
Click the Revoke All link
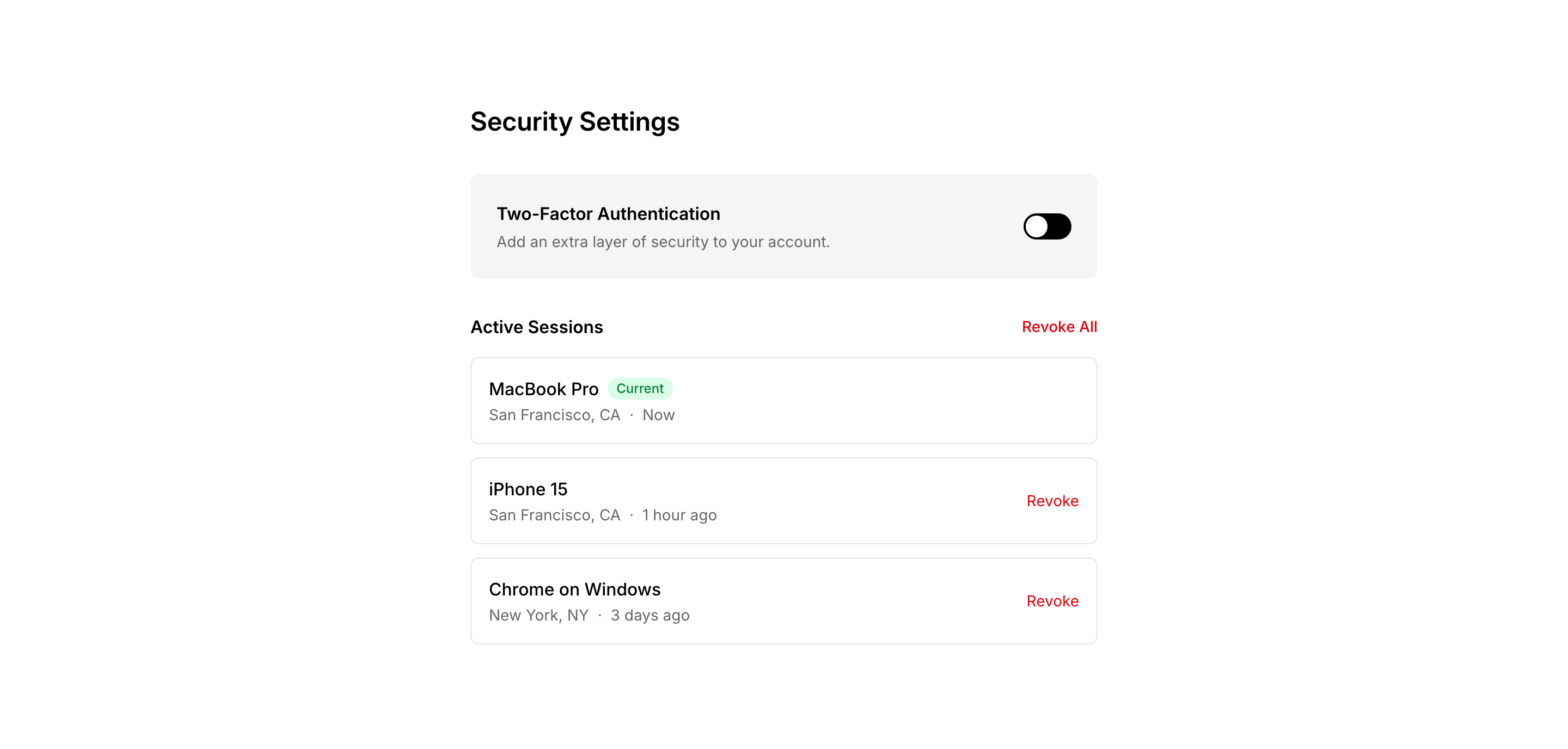[x=1059, y=327]
